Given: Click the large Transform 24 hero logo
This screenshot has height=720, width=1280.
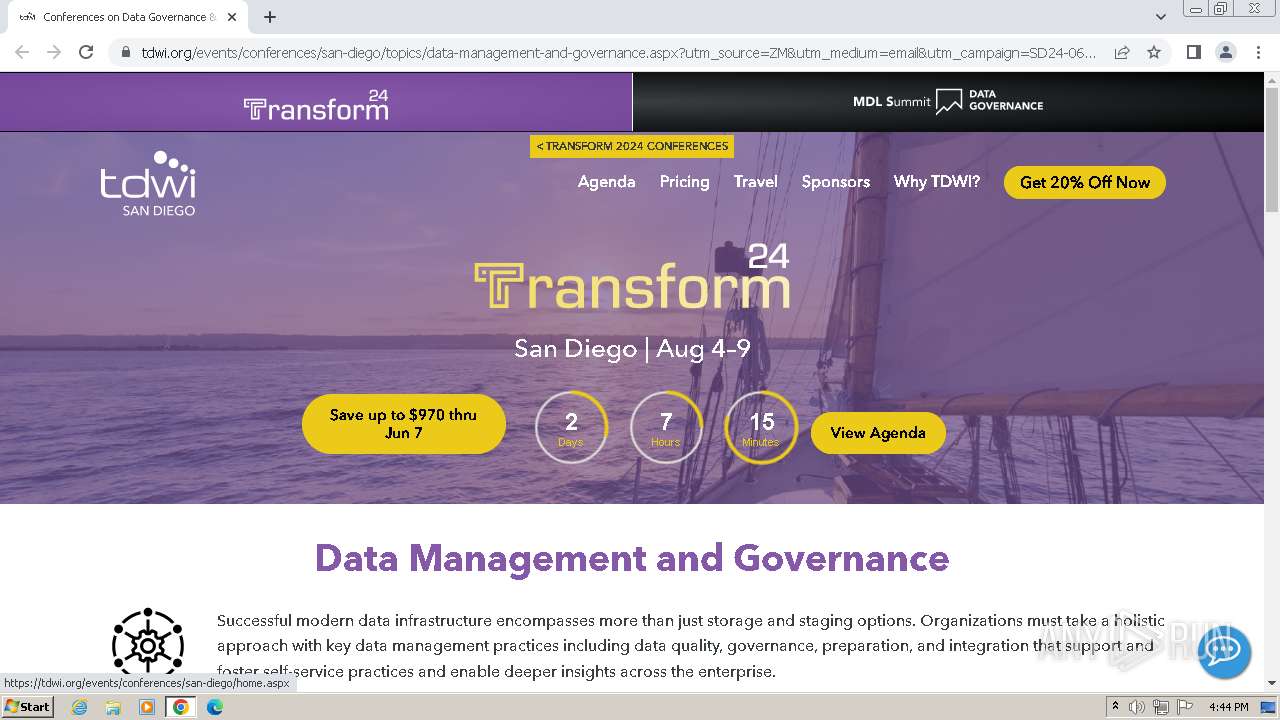Looking at the screenshot, I should click(x=632, y=276).
